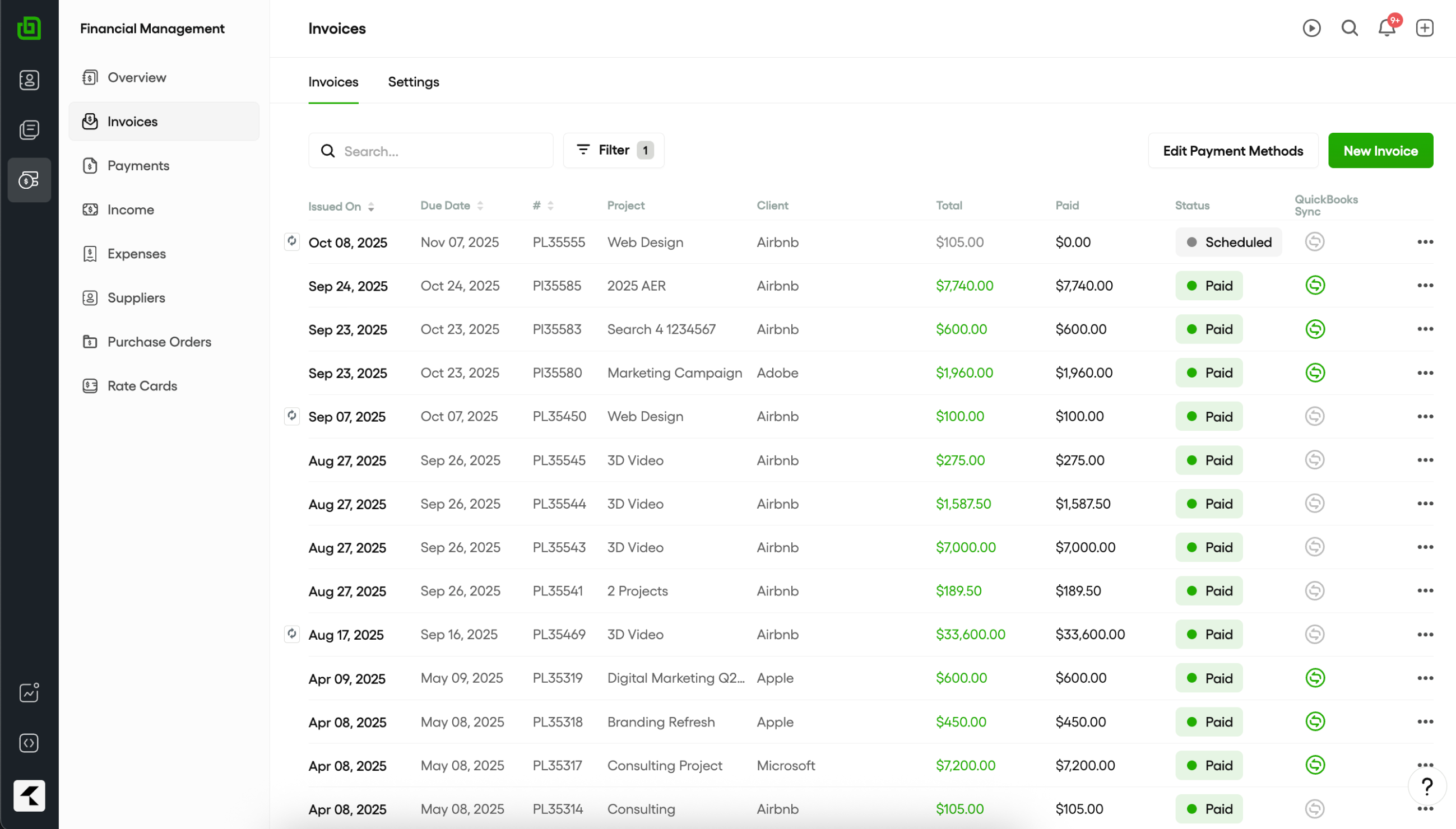The width and height of the screenshot is (1456, 829).
Task: Switch to the Settings tab
Action: click(x=413, y=82)
